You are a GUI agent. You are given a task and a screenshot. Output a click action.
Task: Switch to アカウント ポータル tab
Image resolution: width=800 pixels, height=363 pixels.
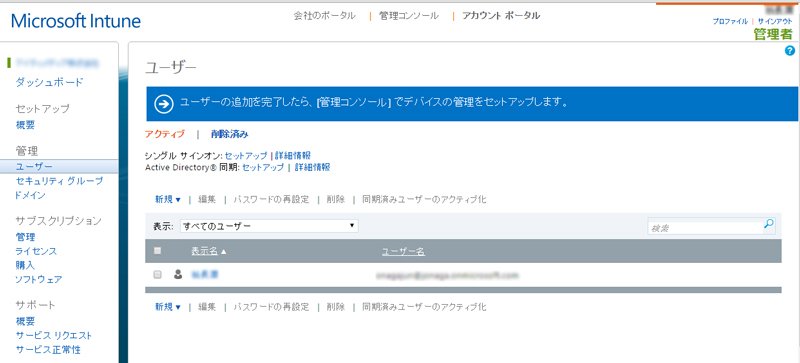point(501,16)
